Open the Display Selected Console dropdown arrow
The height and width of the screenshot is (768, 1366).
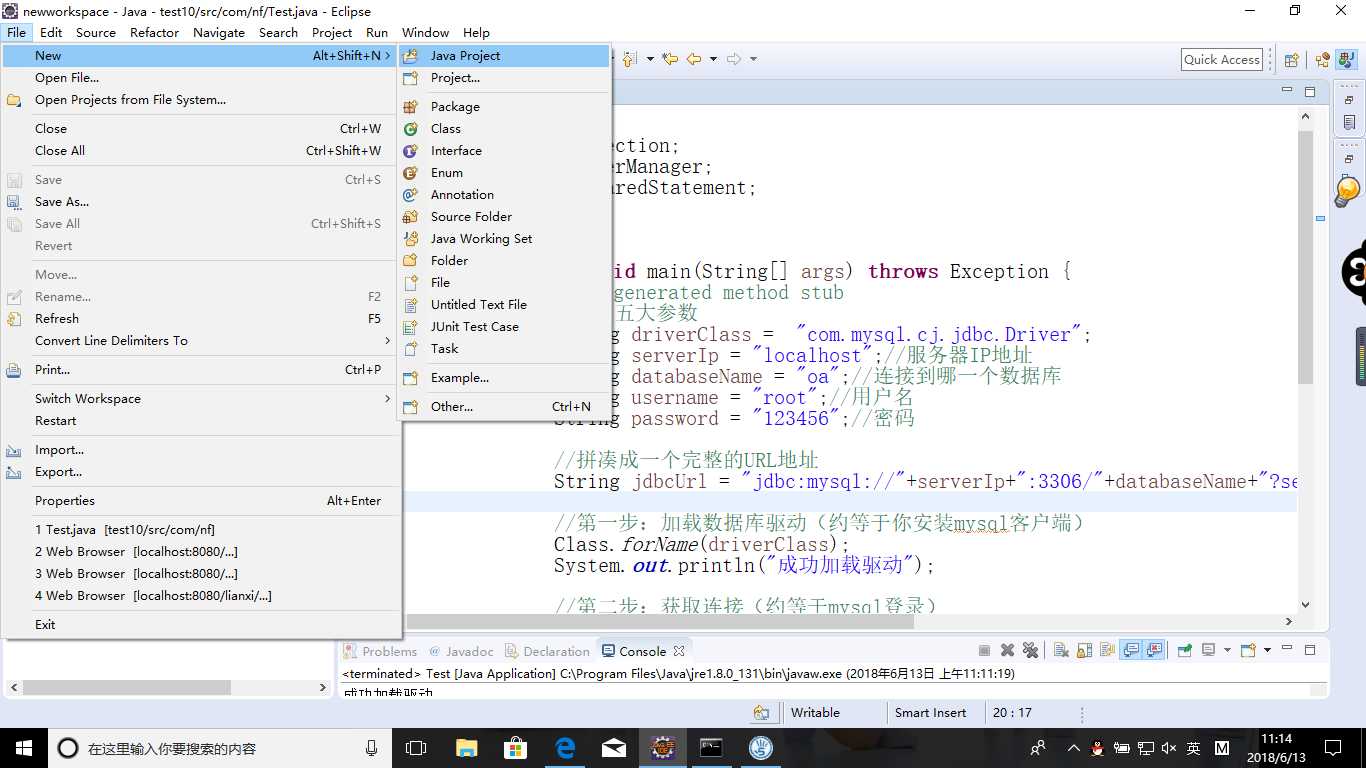click(1227, 651)
